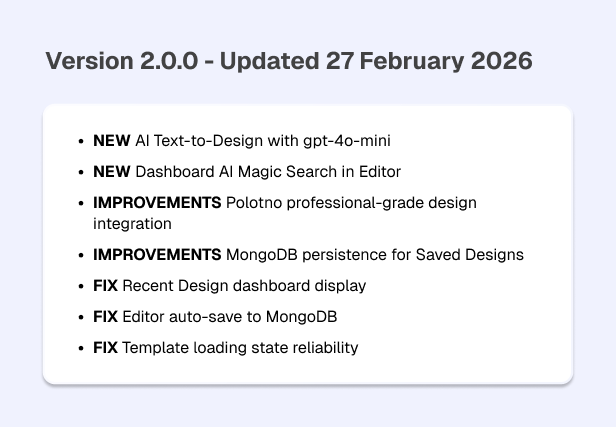This screenshot has height=427, width=616.
Task: Select Dashboard AI Magic Search entry
Action: coord(247,172)
